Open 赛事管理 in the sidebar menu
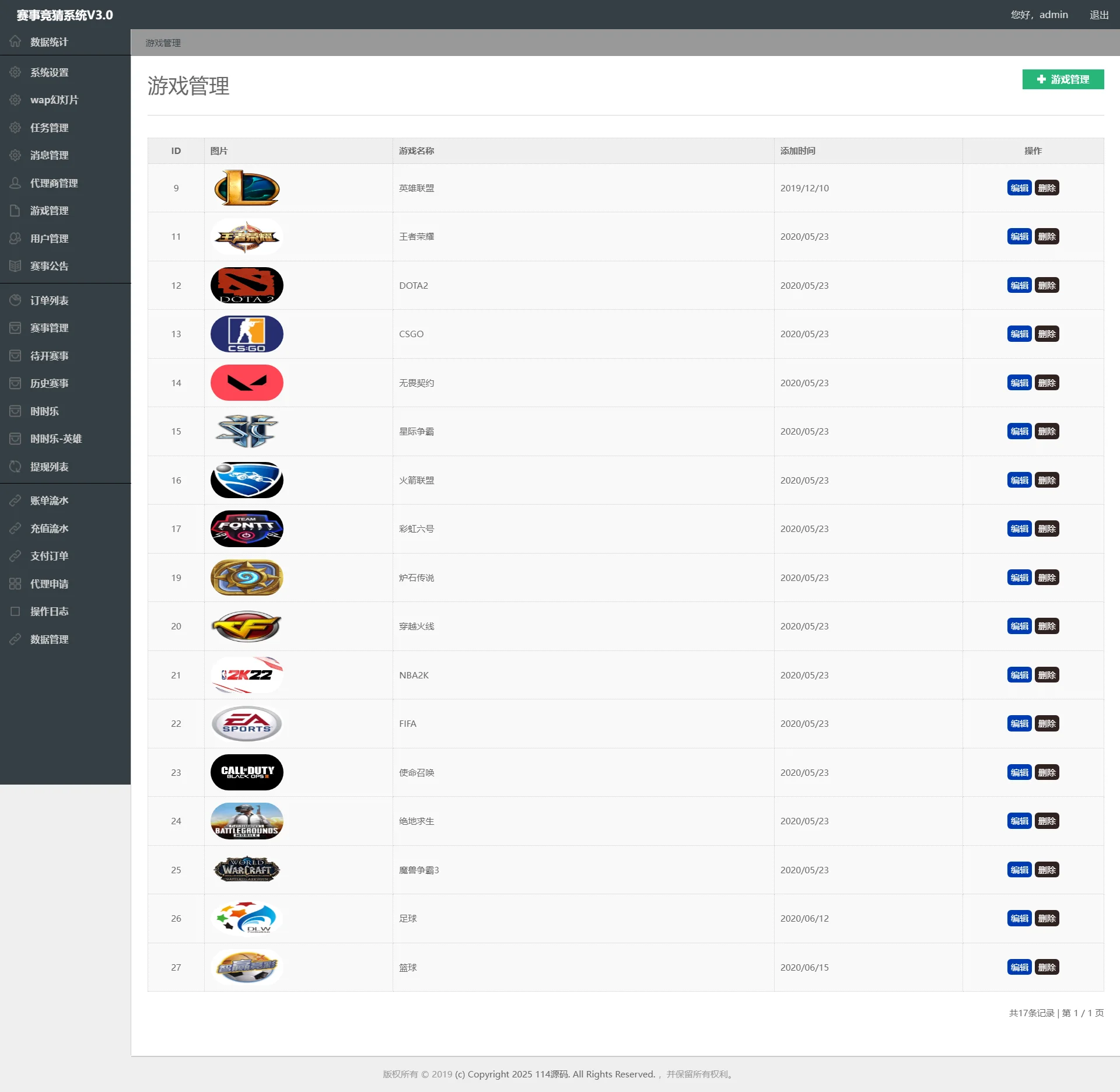The image size is (1120, 1092). tap(49, 328)
